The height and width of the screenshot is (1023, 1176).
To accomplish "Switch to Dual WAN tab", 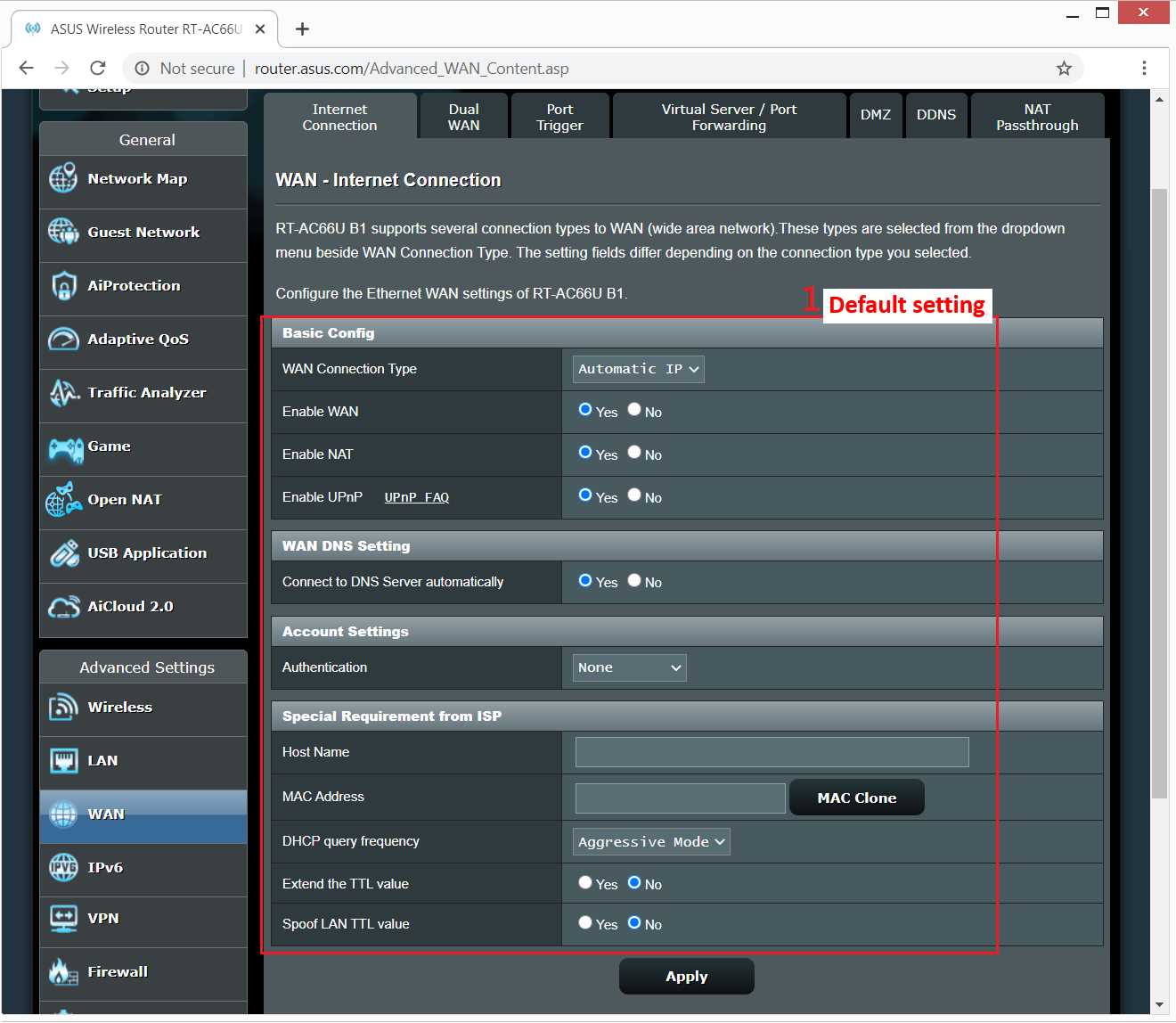I will tap(463, 117).
